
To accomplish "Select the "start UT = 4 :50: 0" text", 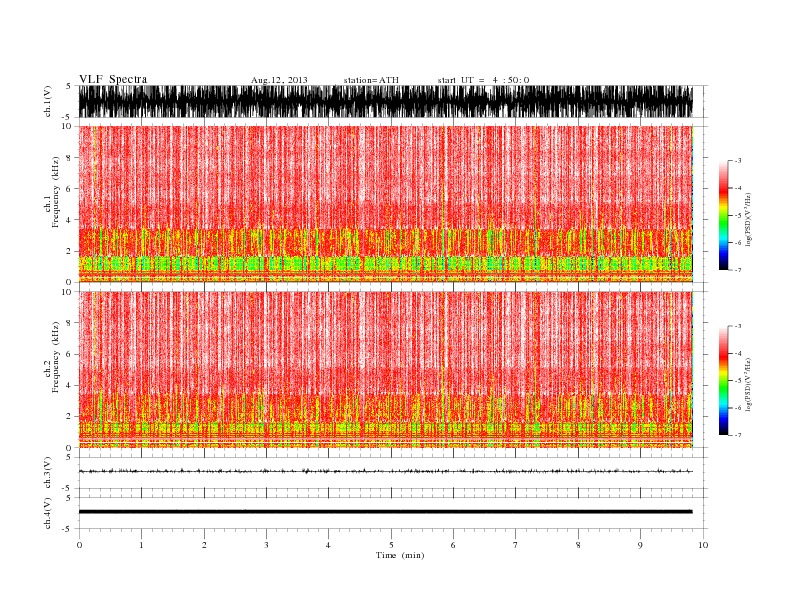I will [483, 80].
